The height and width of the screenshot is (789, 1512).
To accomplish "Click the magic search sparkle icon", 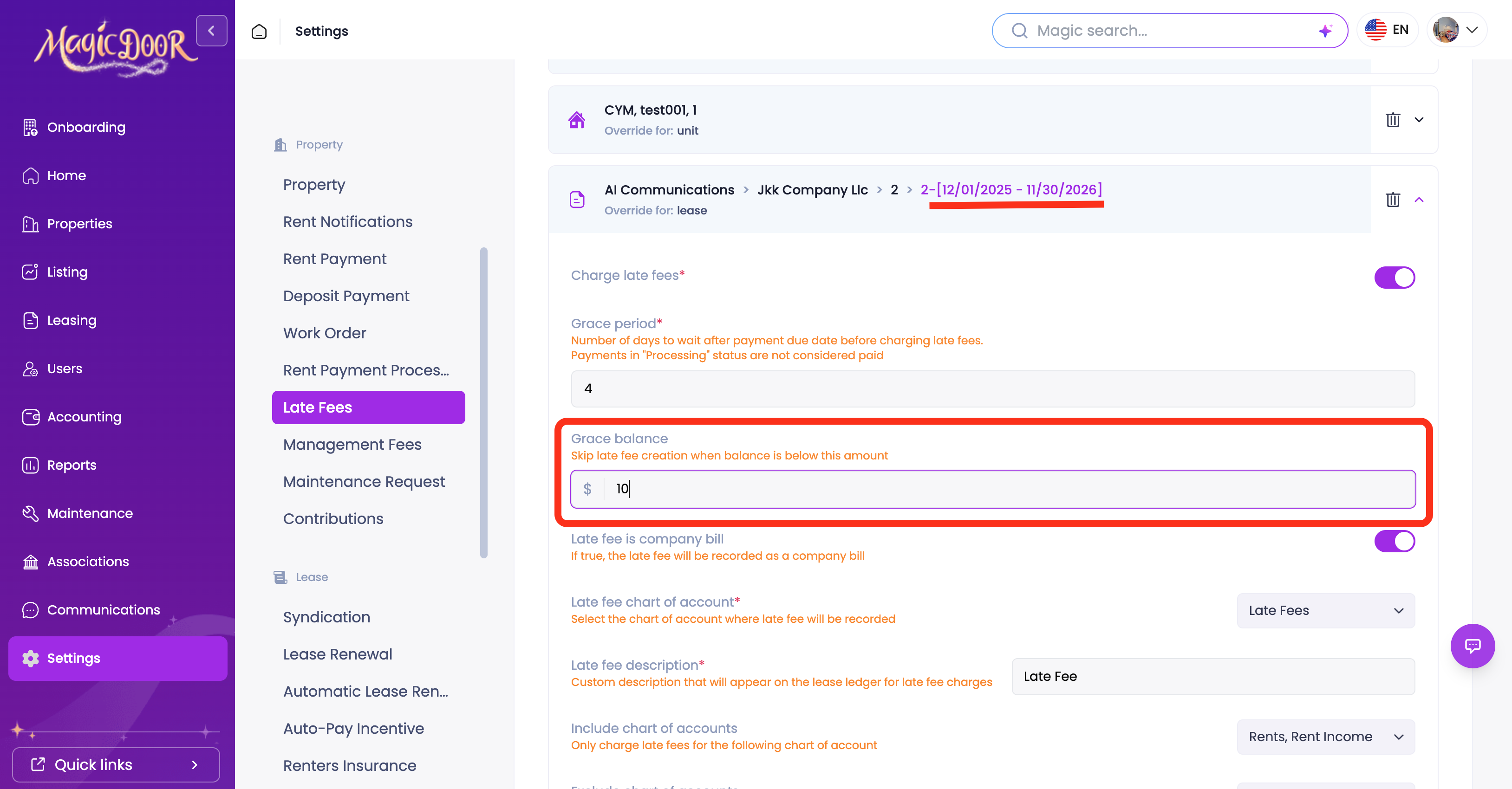I will (x=1325, y=31).
